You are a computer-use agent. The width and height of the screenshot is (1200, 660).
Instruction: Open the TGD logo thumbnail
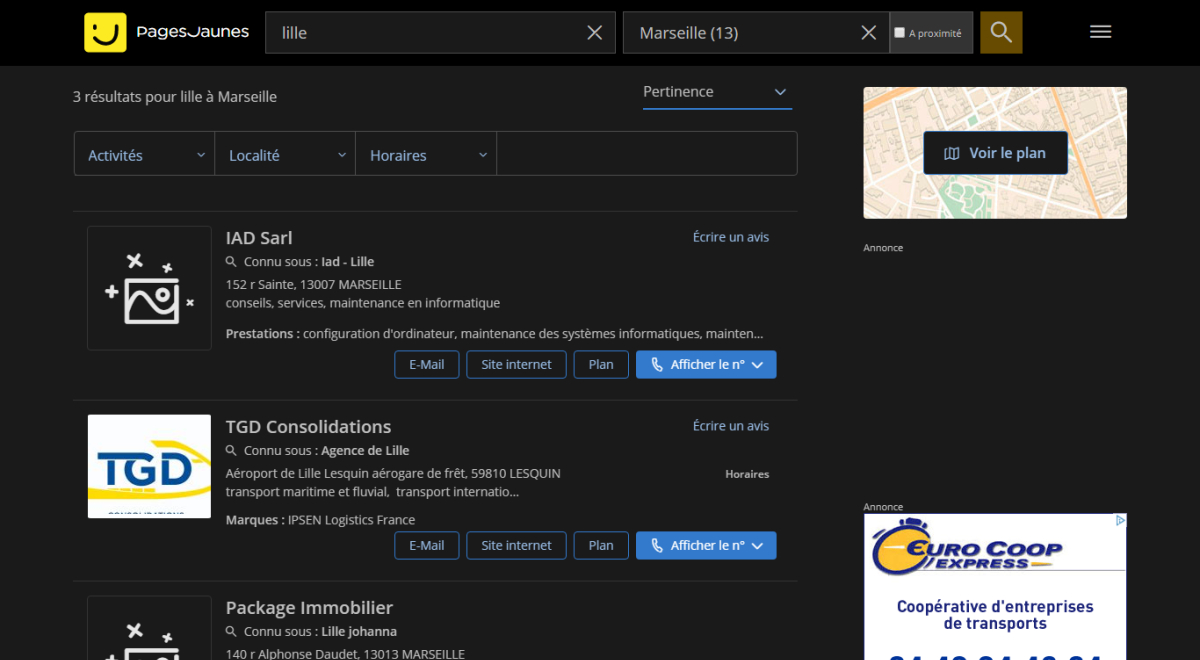tap(149, 466)
